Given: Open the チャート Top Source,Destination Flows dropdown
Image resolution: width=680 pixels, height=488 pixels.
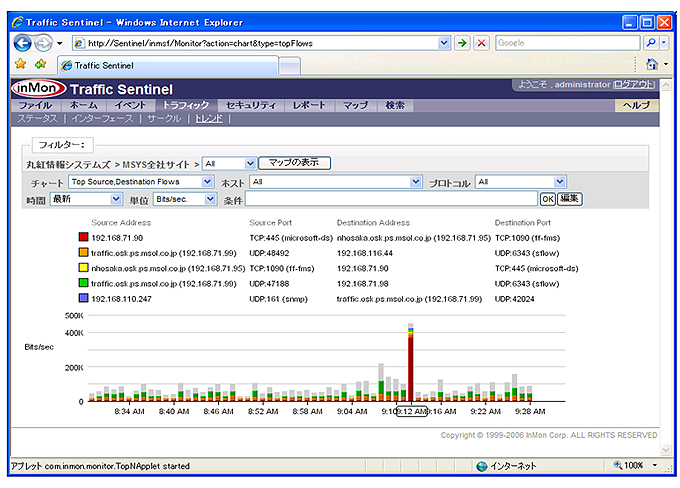Looking at the screenshot, I should click(x=141, y=182).
